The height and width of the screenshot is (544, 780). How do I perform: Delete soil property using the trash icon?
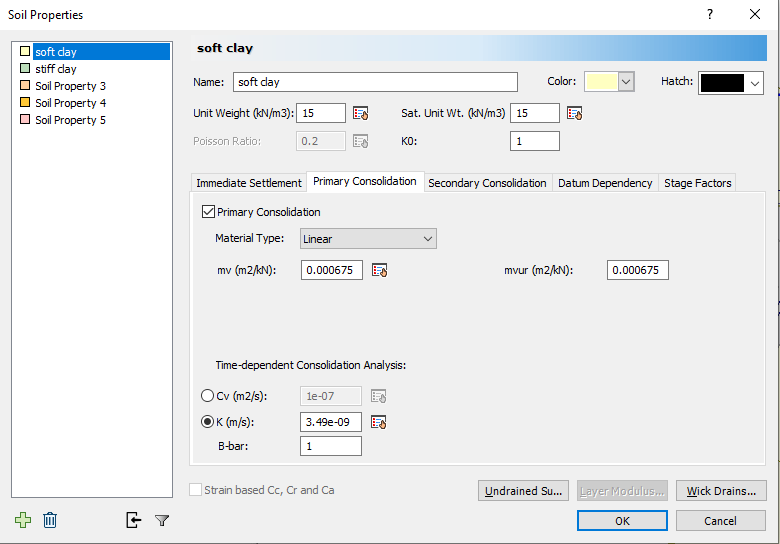(x=50, y=520)
